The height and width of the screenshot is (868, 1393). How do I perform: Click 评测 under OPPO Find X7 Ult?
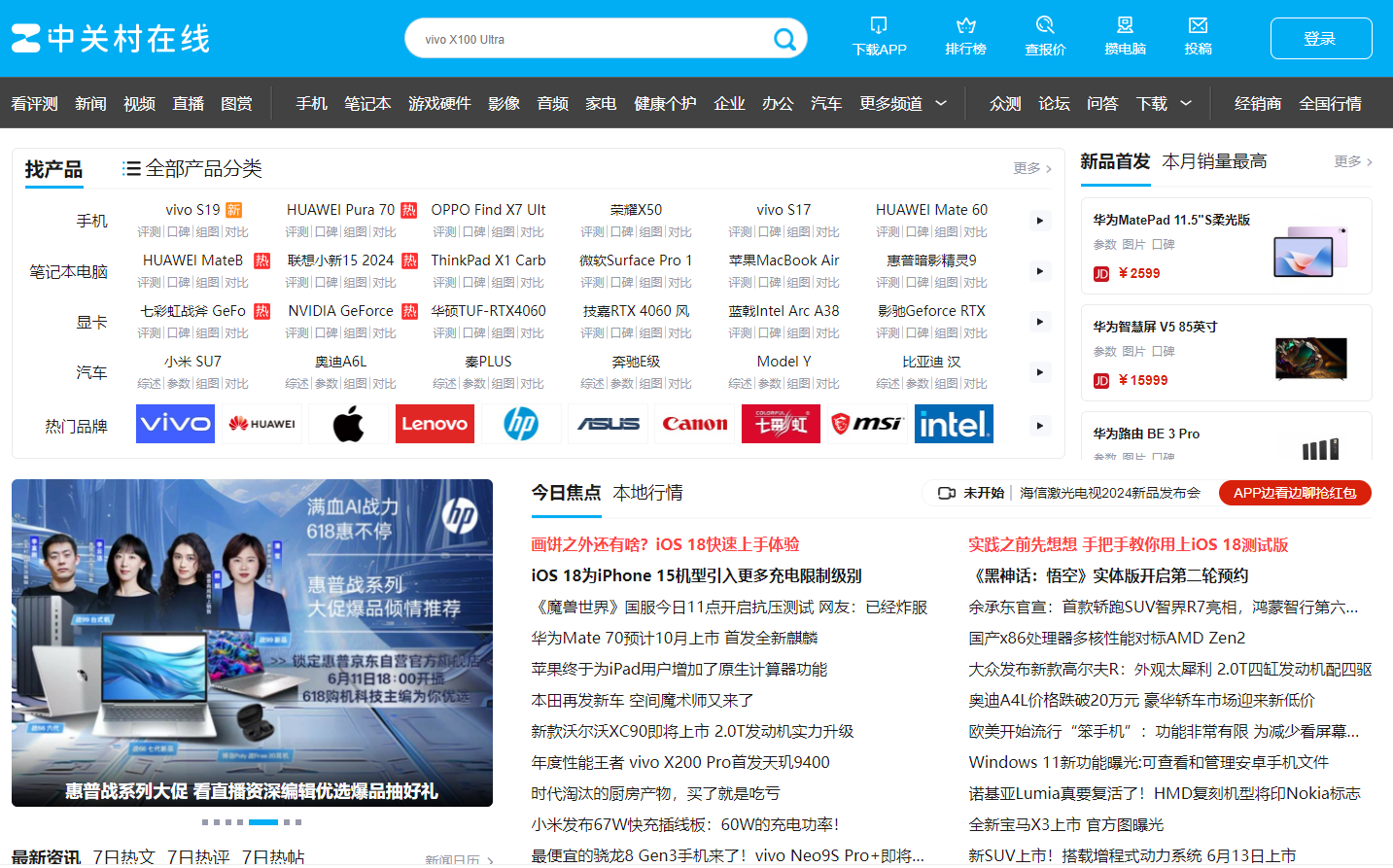(x=445, y=232)
